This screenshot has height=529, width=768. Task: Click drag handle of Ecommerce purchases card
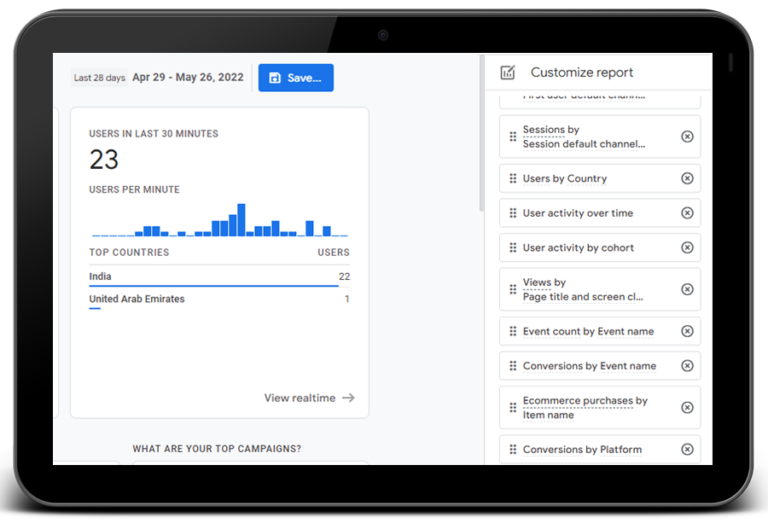tap(513, 408)
